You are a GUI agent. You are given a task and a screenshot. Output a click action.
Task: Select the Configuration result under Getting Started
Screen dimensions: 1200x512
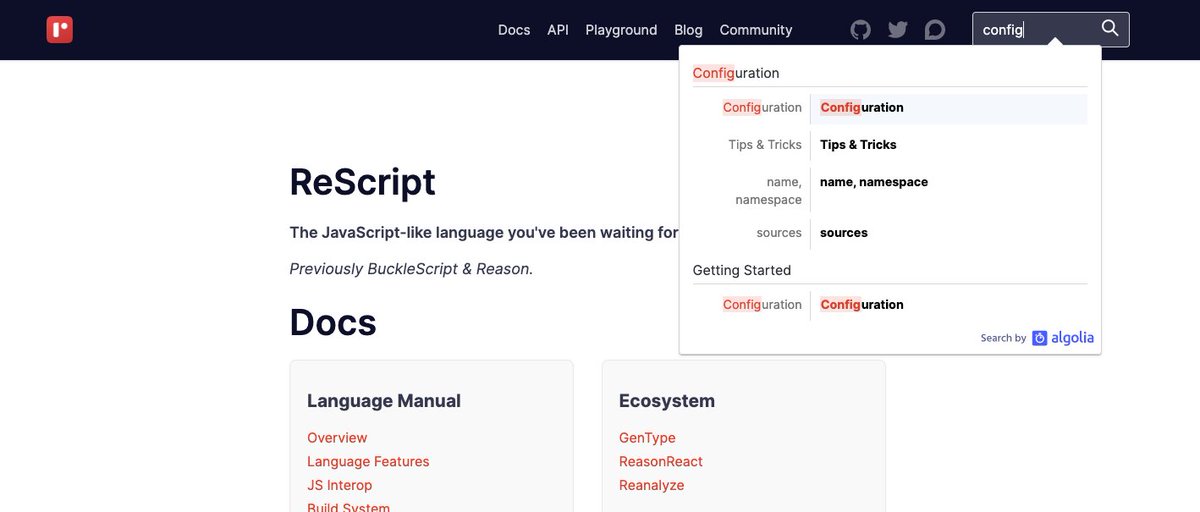point(890,305)
